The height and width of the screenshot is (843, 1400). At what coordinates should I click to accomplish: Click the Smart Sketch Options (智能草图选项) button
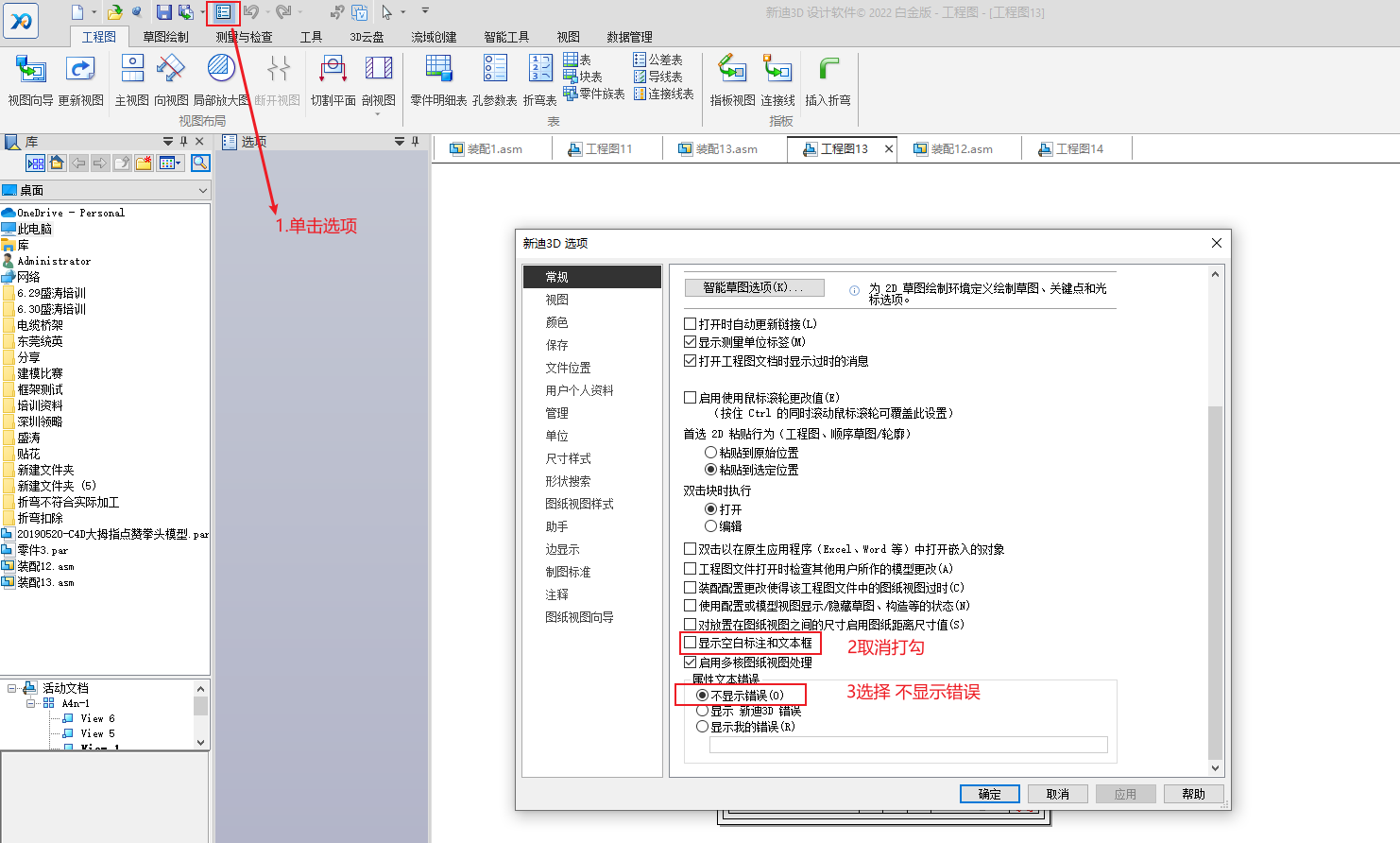(754, 287)
